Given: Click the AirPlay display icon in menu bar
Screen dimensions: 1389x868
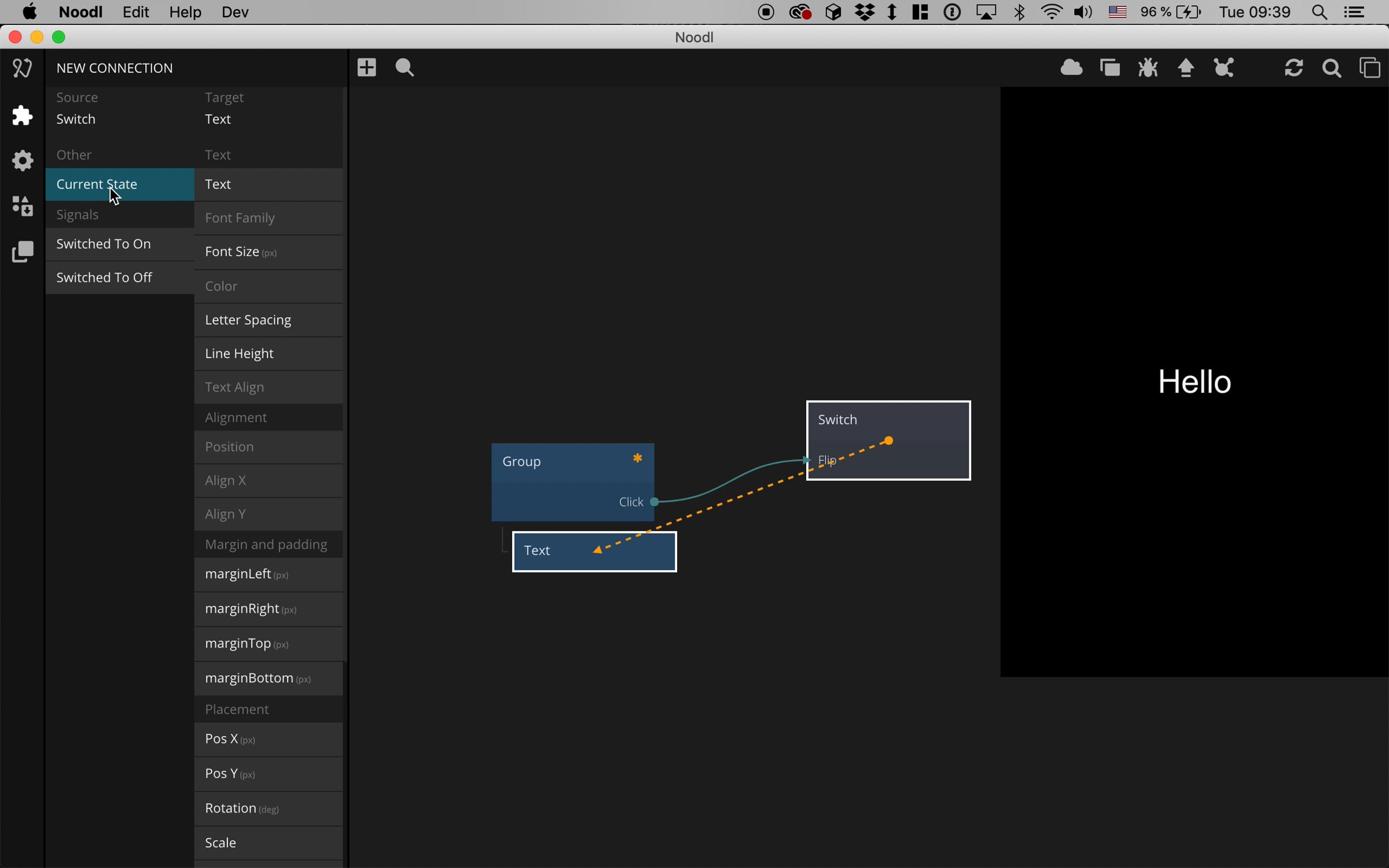Looking at the screenshot, I should point(986,12).
